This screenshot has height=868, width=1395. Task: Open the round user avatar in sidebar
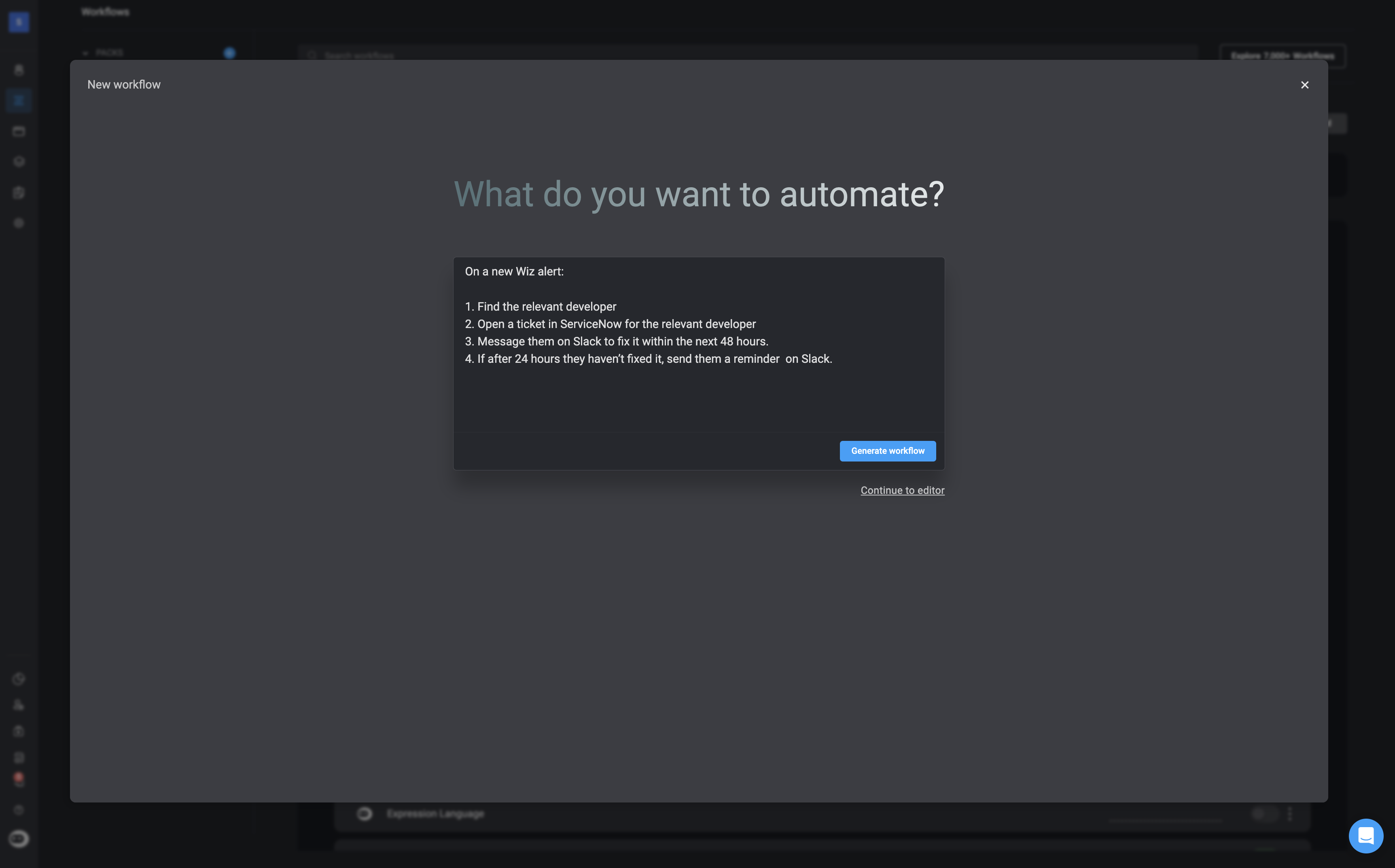tap(19, 839)
